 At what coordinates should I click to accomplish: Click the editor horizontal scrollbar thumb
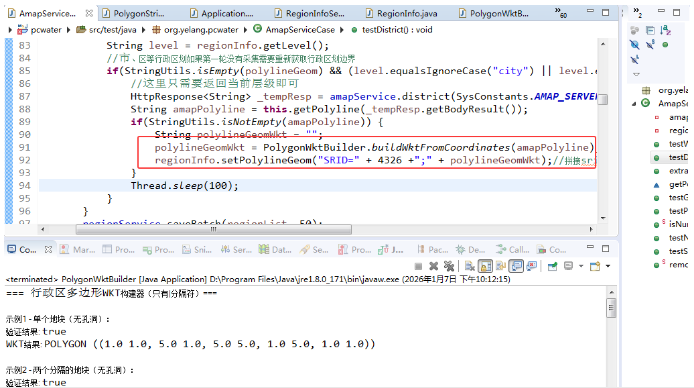(214, 229)
